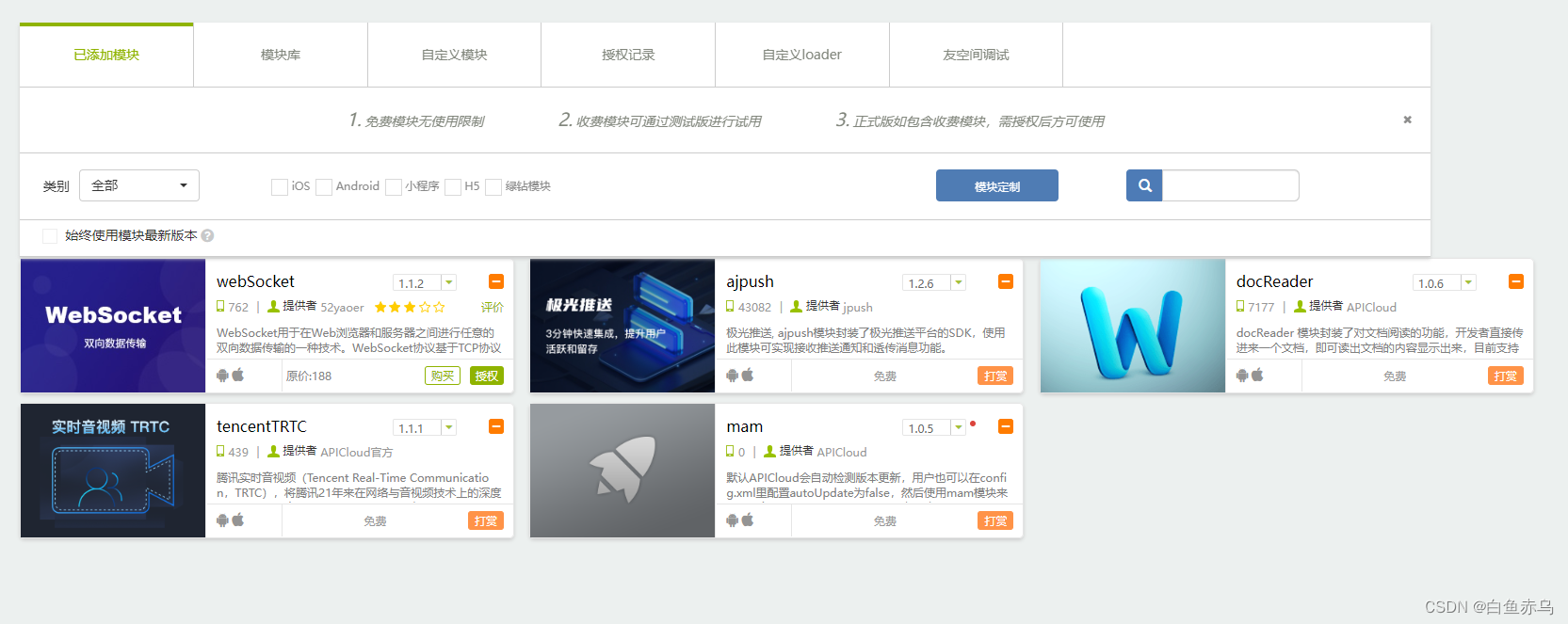This screenshot has width=1568, height=624.
Task: Switch to the 自定义loader tab
Action: 802,55
